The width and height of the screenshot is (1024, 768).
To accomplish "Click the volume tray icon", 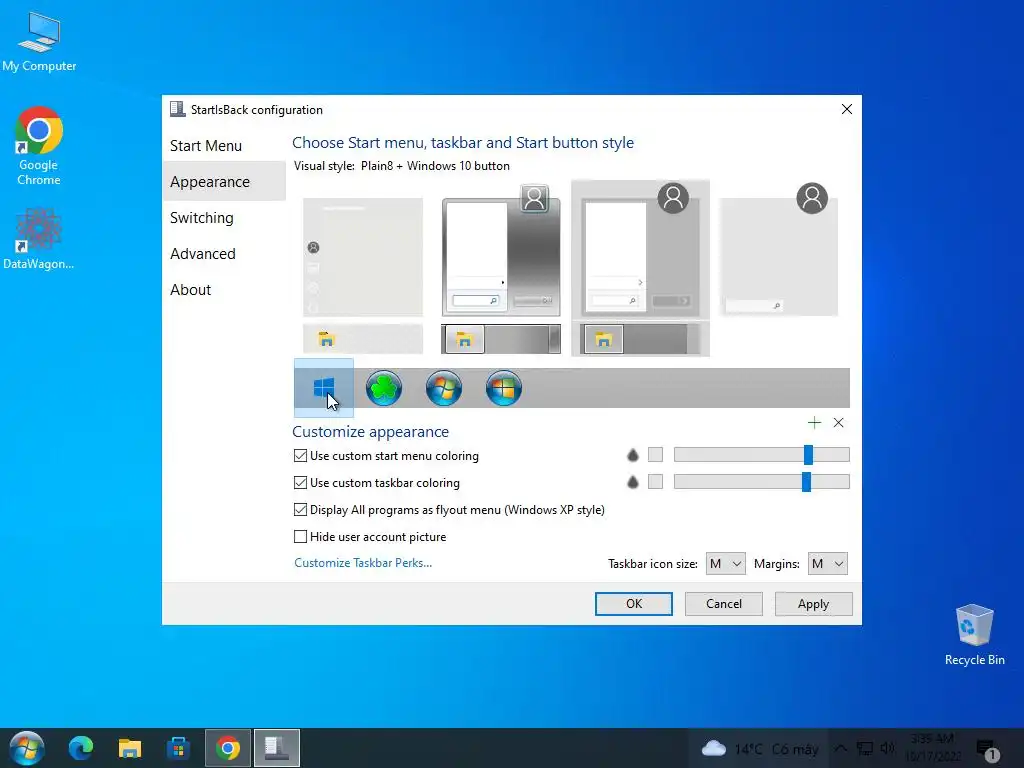I will (888, 748).
